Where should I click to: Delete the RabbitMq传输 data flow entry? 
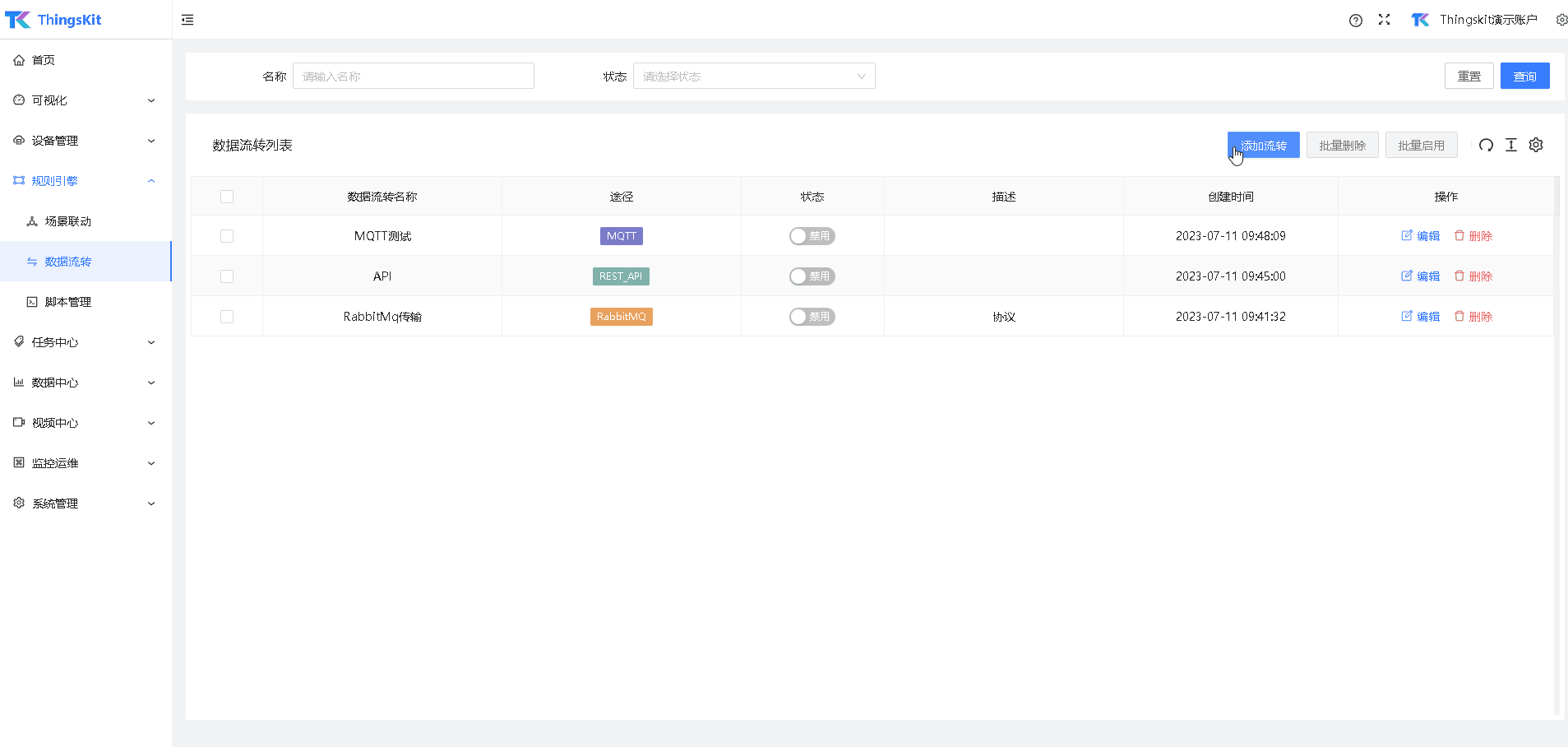point(1473,317)
